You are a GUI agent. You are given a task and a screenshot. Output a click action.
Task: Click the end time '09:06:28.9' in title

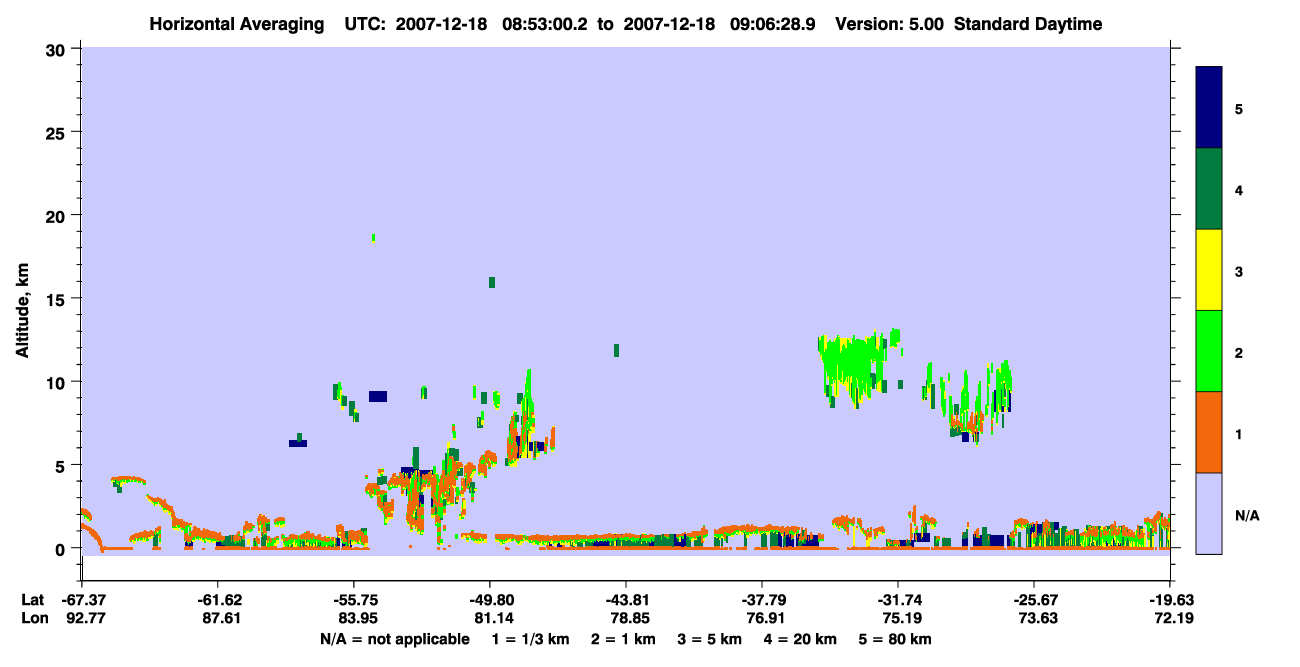click(772, 24)
